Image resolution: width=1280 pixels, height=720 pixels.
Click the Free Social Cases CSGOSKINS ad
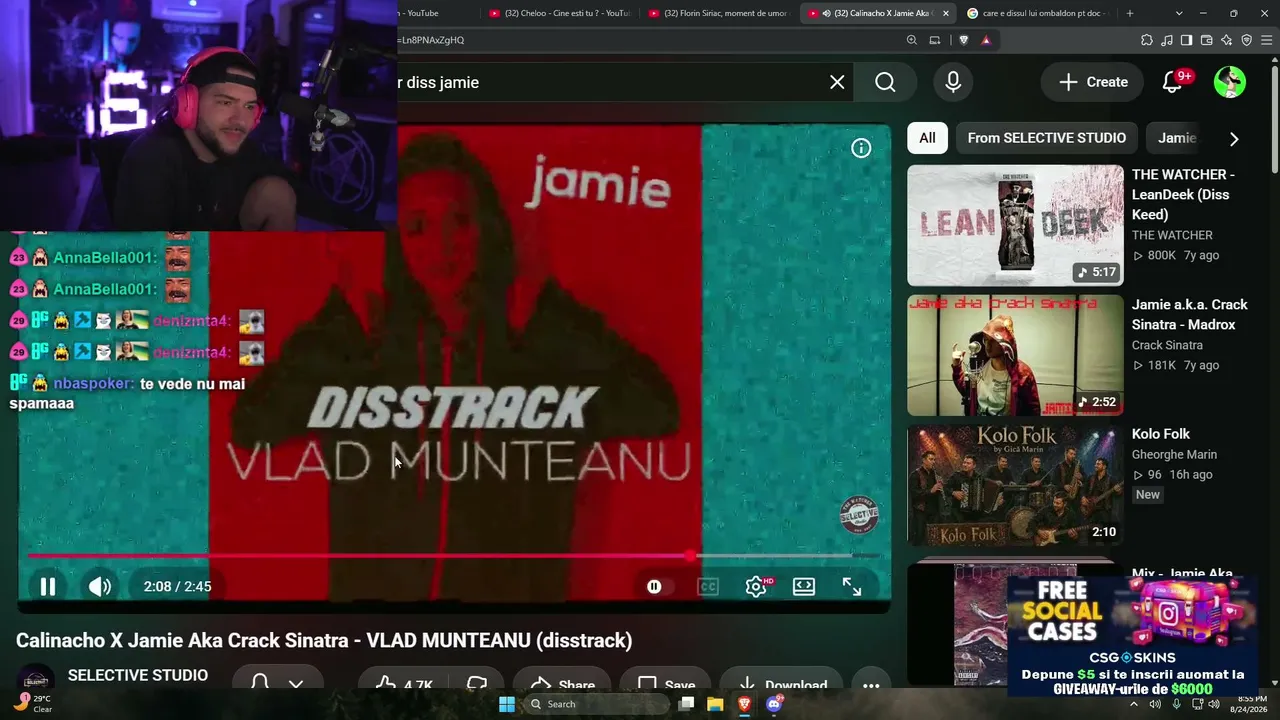click(1131, 637)
